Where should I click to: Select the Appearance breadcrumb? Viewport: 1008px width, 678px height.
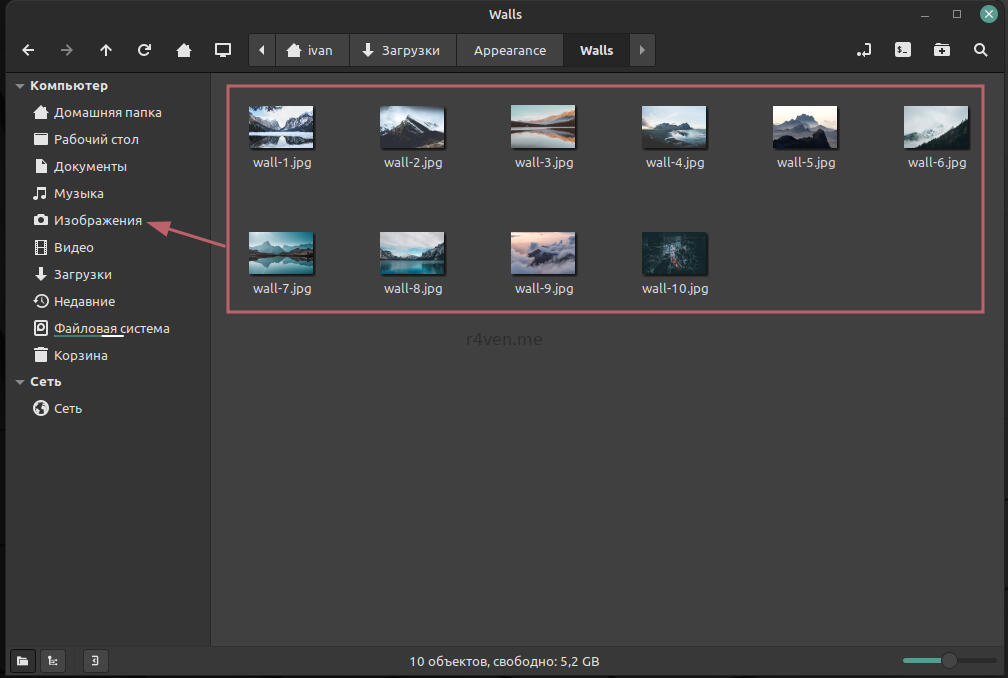pyautogui.click(x=510, y=50)
